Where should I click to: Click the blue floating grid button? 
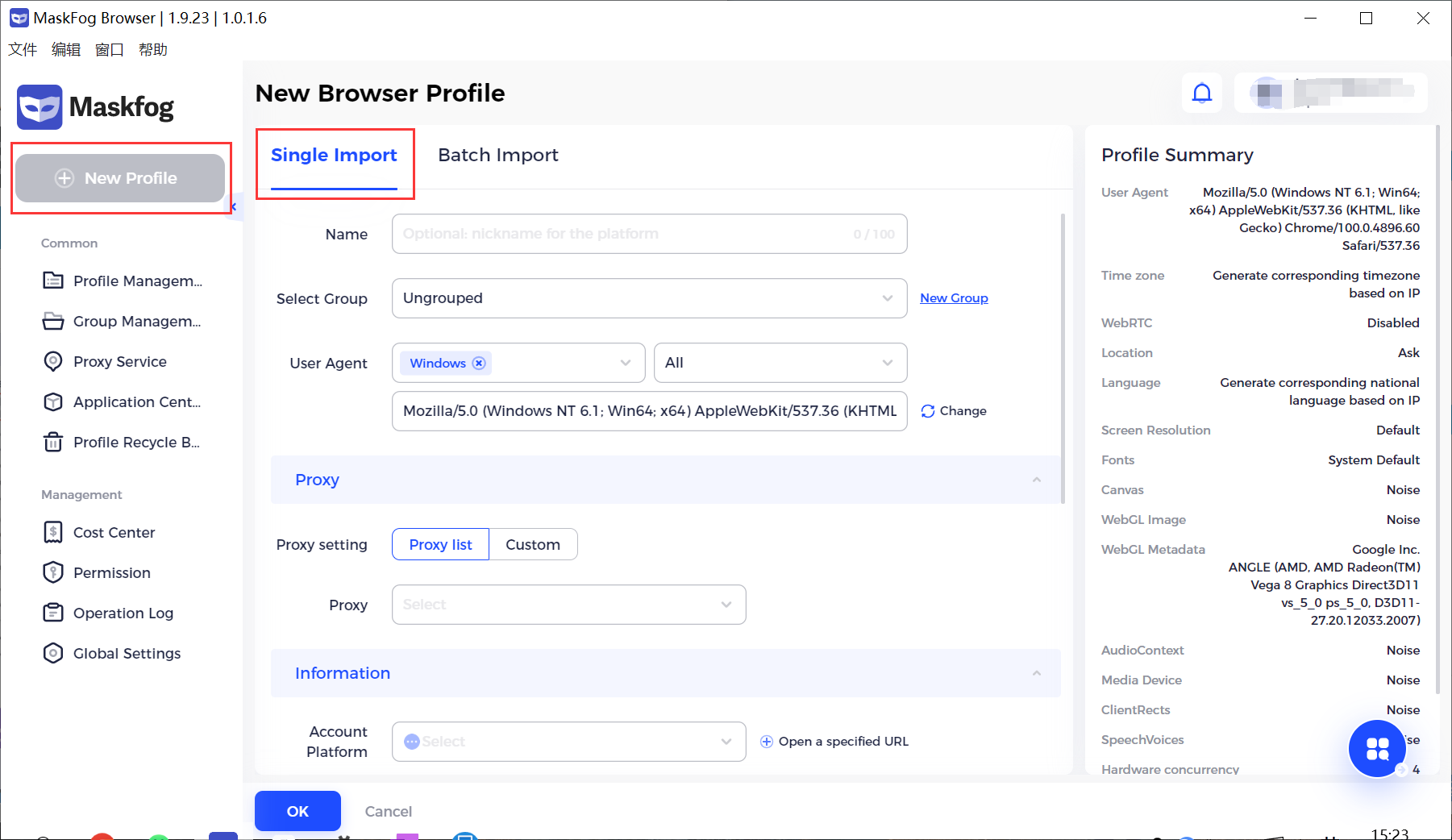click(x=1377, y=749)
